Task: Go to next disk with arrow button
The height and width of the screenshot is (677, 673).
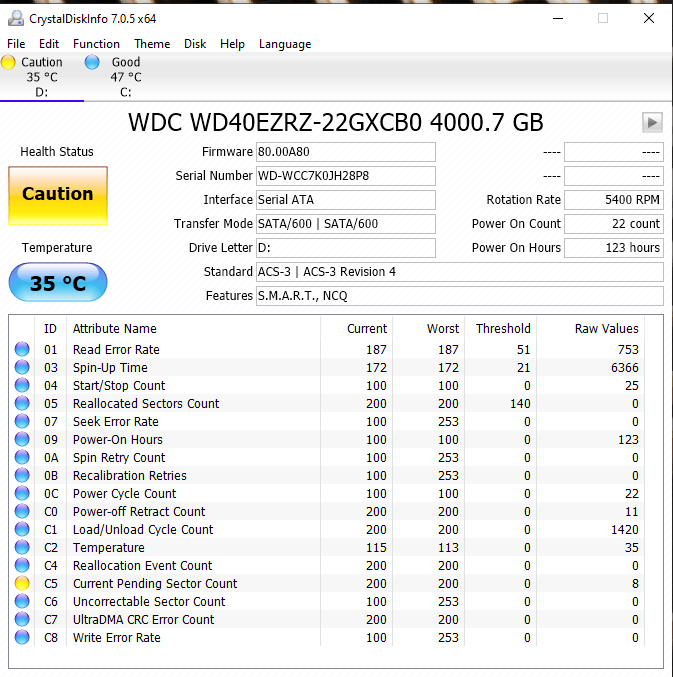Action: coord(652,123)
